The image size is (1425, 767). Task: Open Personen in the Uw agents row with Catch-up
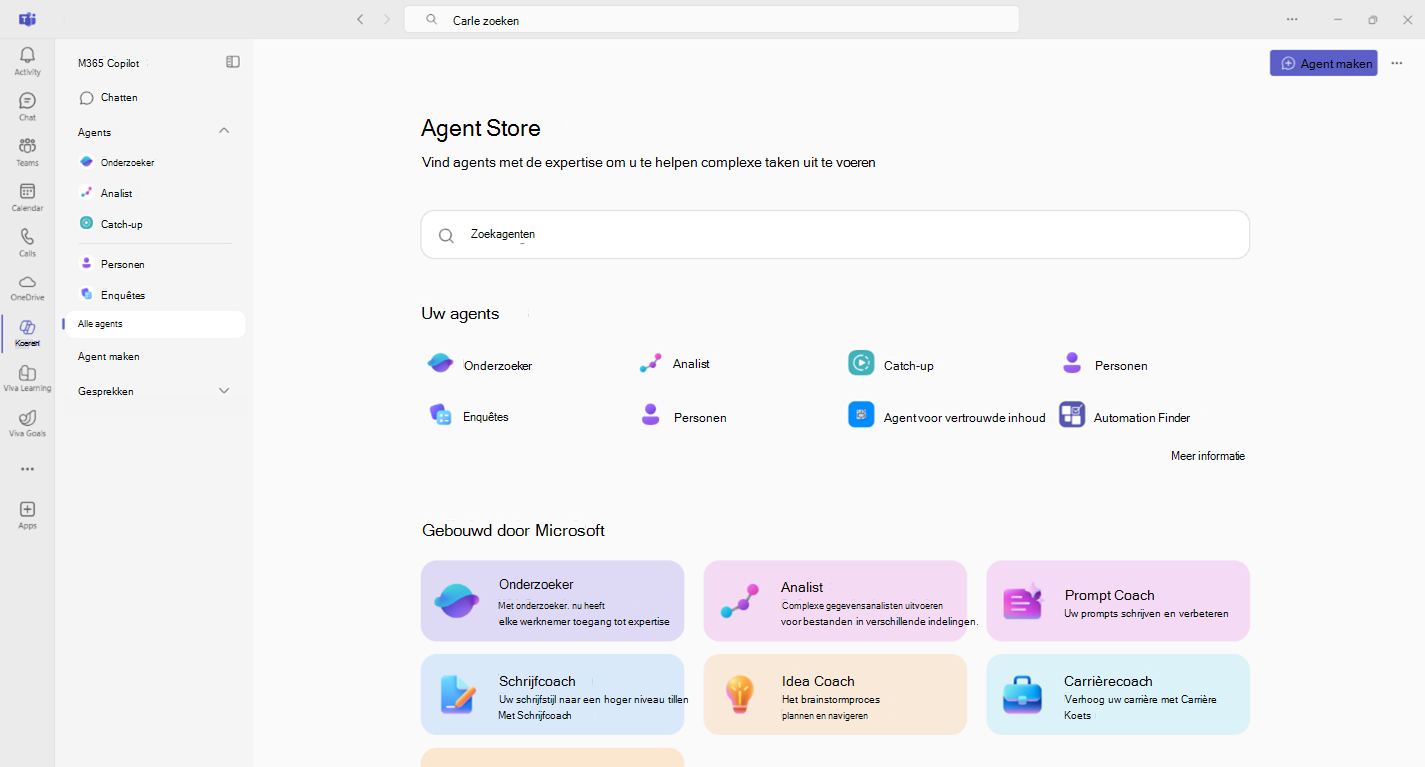[x=1104, y=365]
